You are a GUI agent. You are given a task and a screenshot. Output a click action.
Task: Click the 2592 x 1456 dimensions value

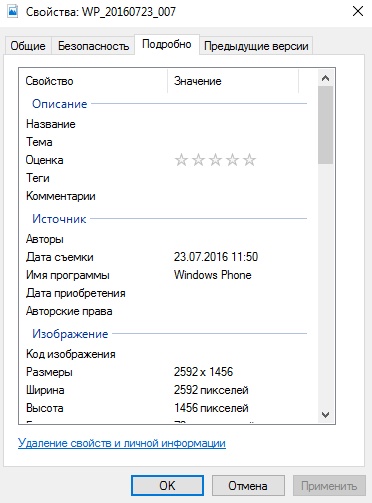click(x=203, y=372)
